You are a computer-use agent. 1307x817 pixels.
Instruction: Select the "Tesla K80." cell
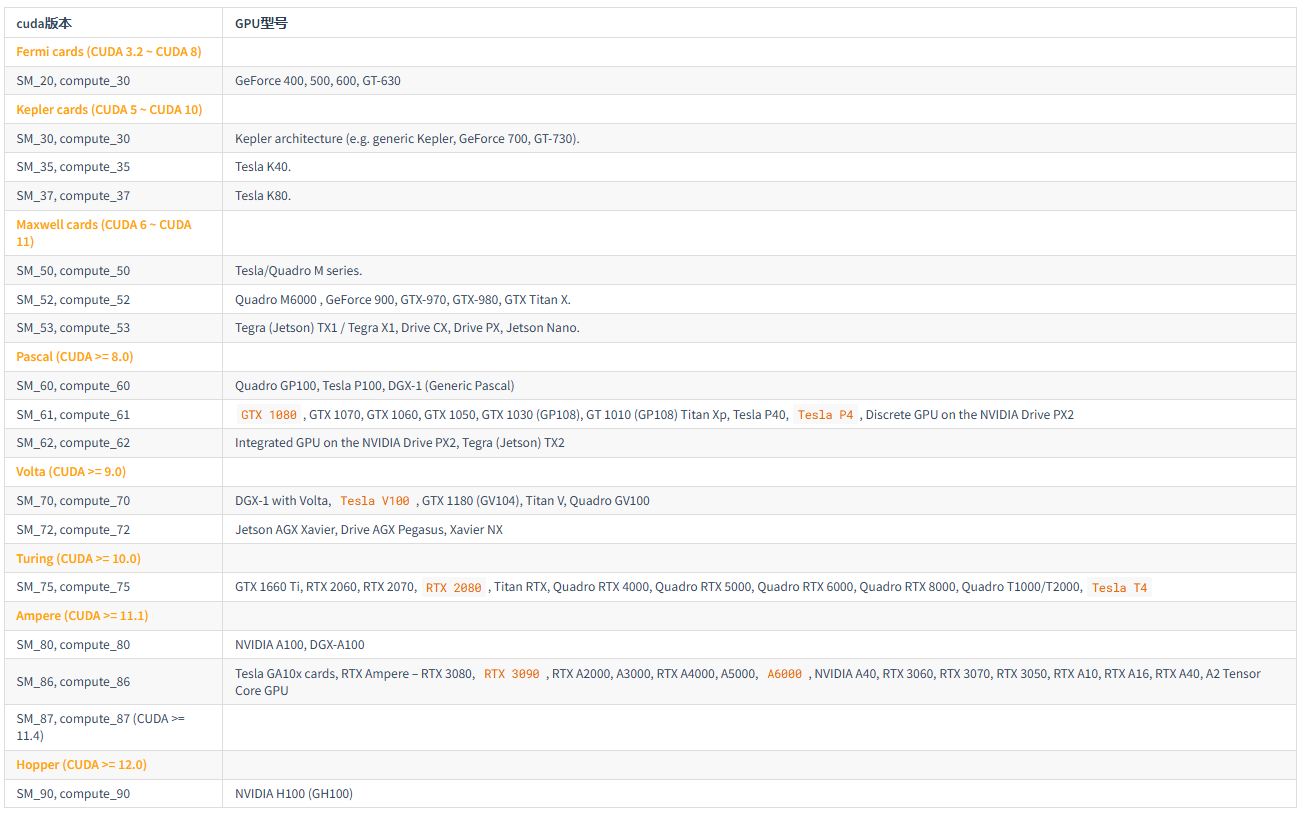[759, 196]
